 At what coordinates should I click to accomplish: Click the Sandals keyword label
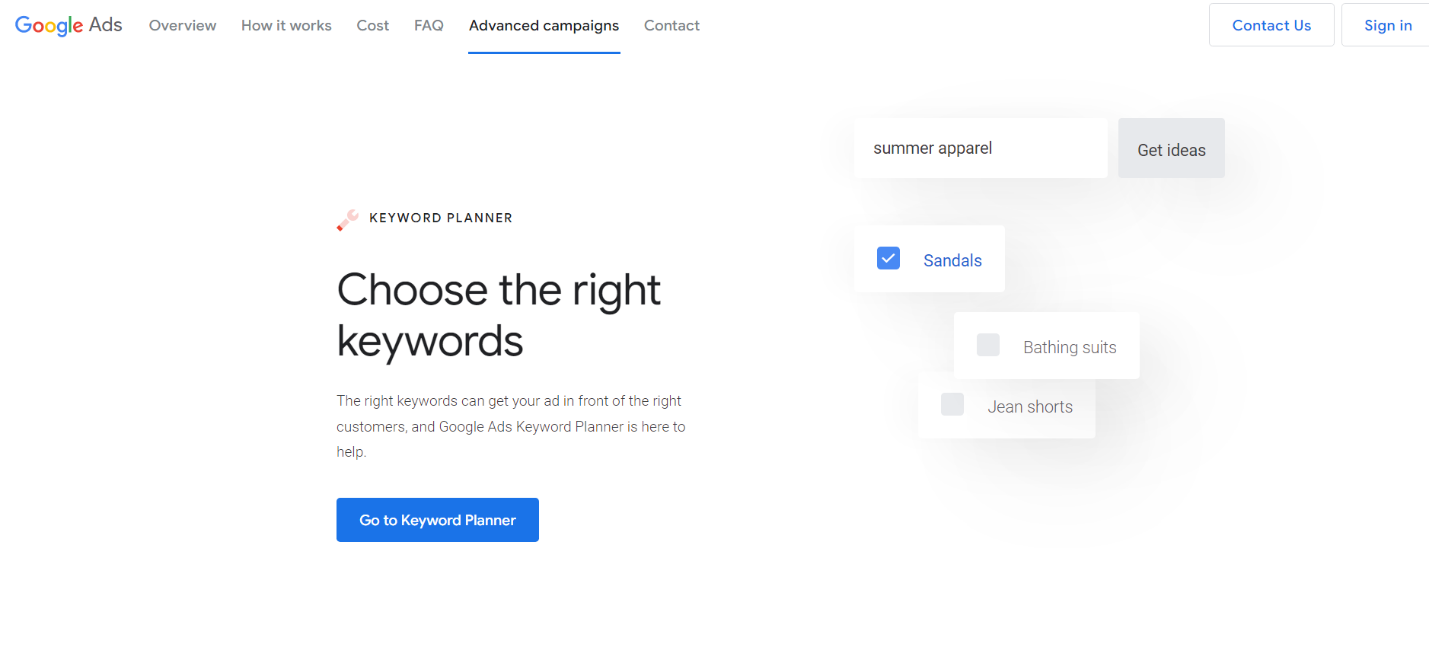pos(952,260)
